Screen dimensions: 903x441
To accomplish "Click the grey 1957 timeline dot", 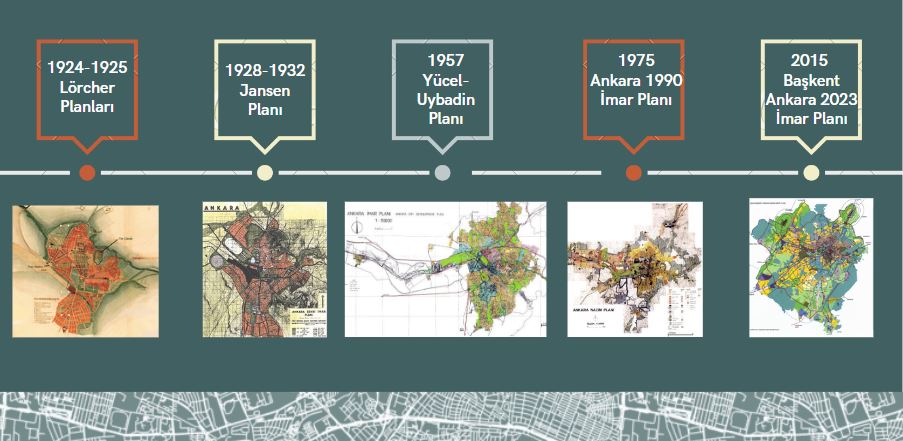I will tap(442, 172).
